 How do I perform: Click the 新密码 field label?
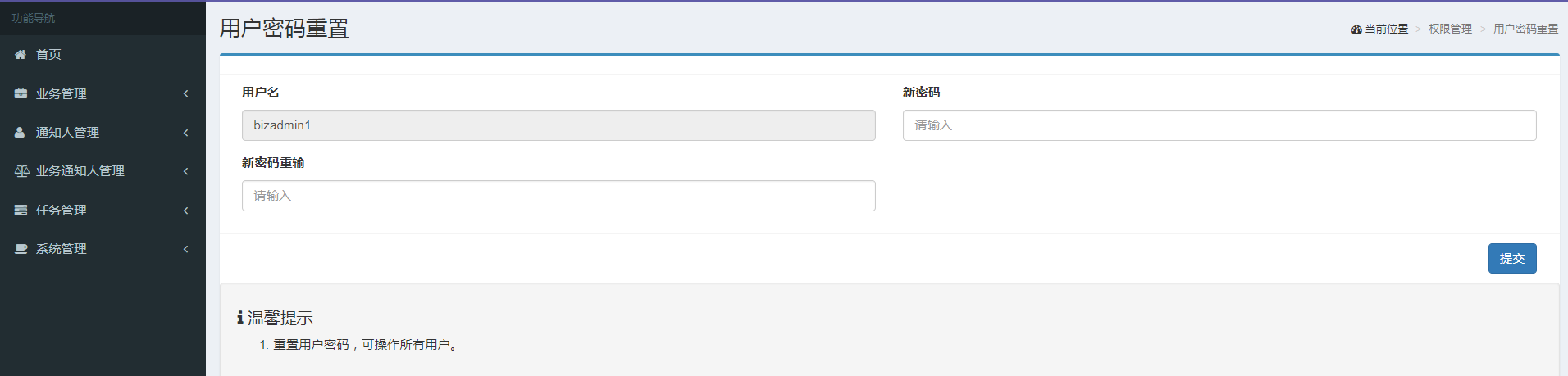click(922, 93)
